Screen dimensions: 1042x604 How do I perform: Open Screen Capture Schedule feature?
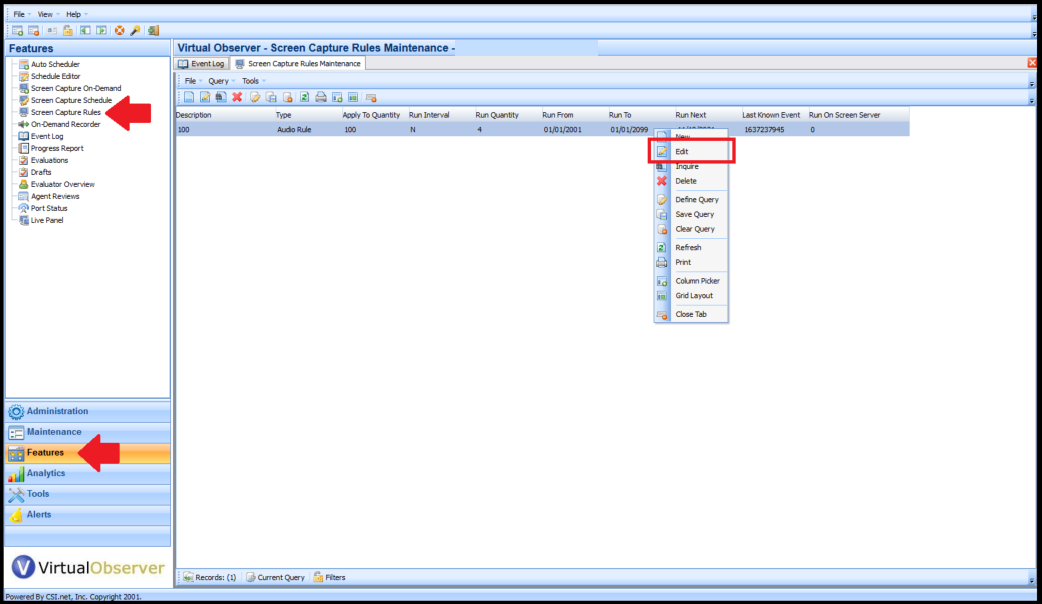pyautogui.click(x=71, y=100)
